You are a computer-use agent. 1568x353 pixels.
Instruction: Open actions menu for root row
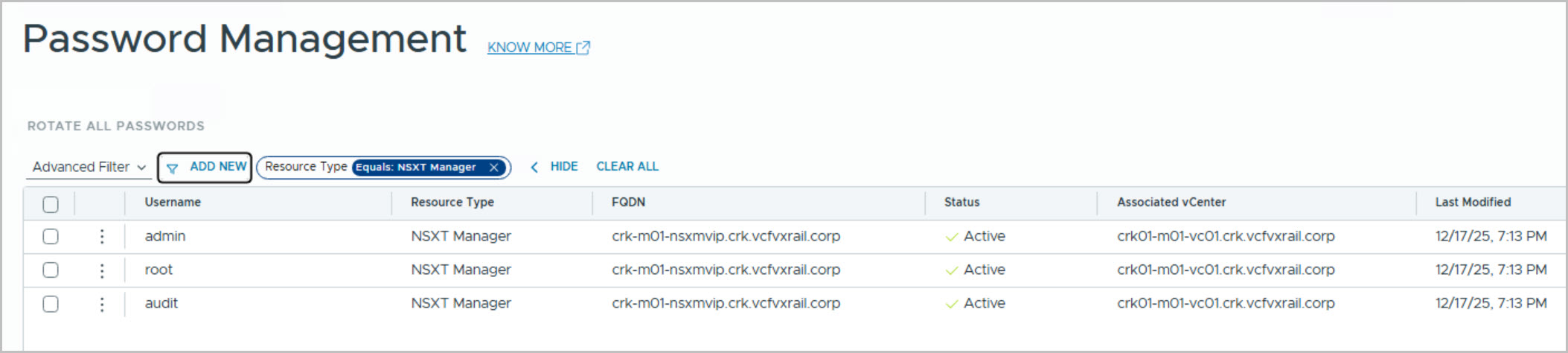click(102, 270)
